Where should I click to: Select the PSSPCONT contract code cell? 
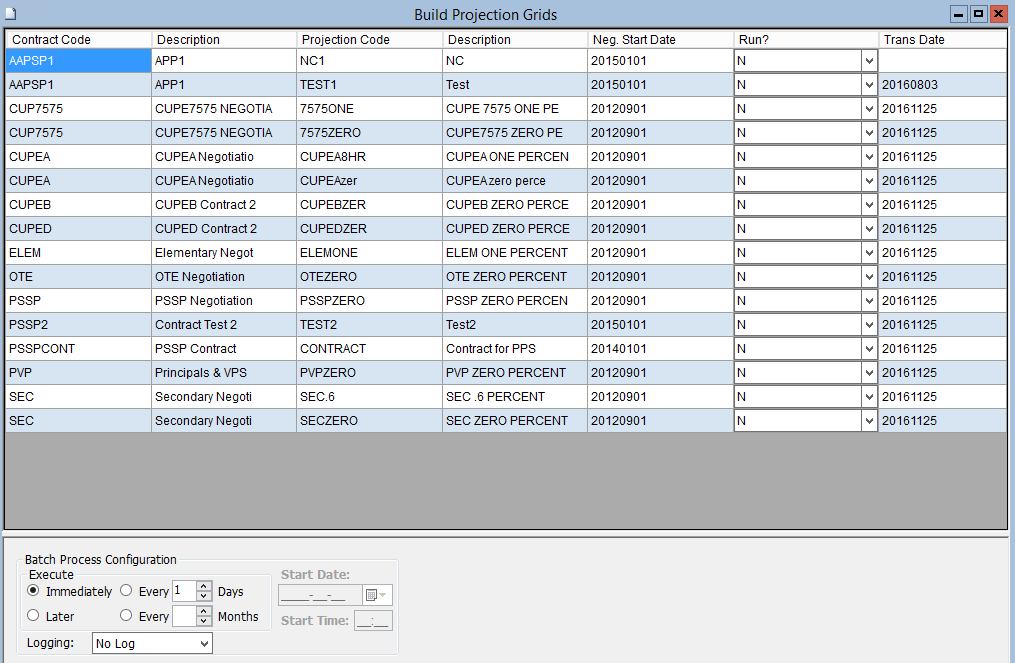[x=78, y=349]
